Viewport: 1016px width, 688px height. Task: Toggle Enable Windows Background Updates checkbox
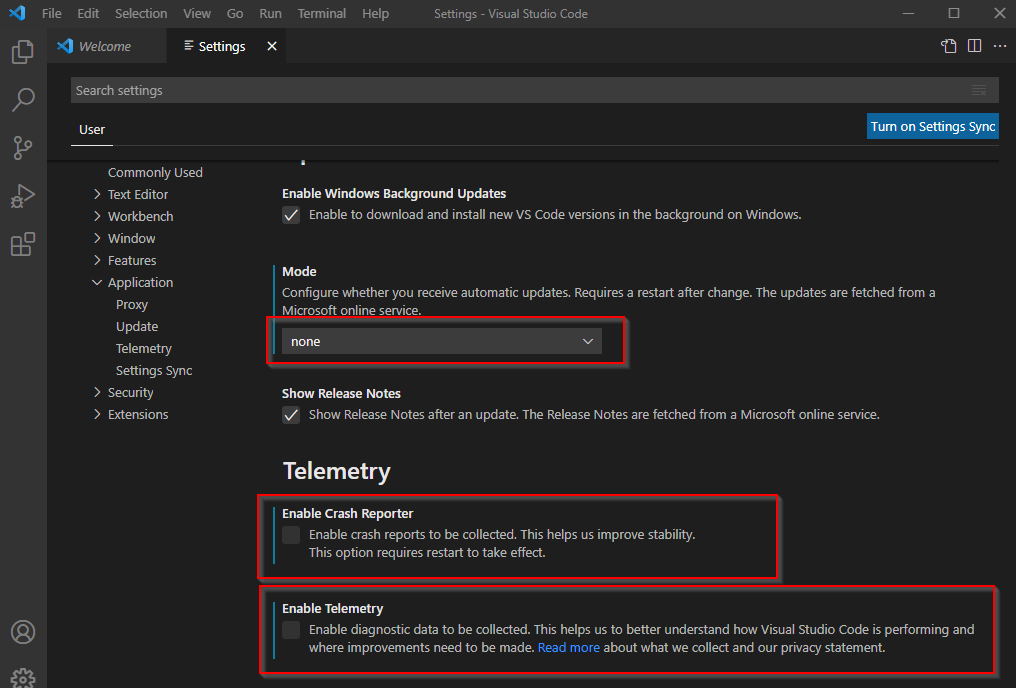[291, 215]
